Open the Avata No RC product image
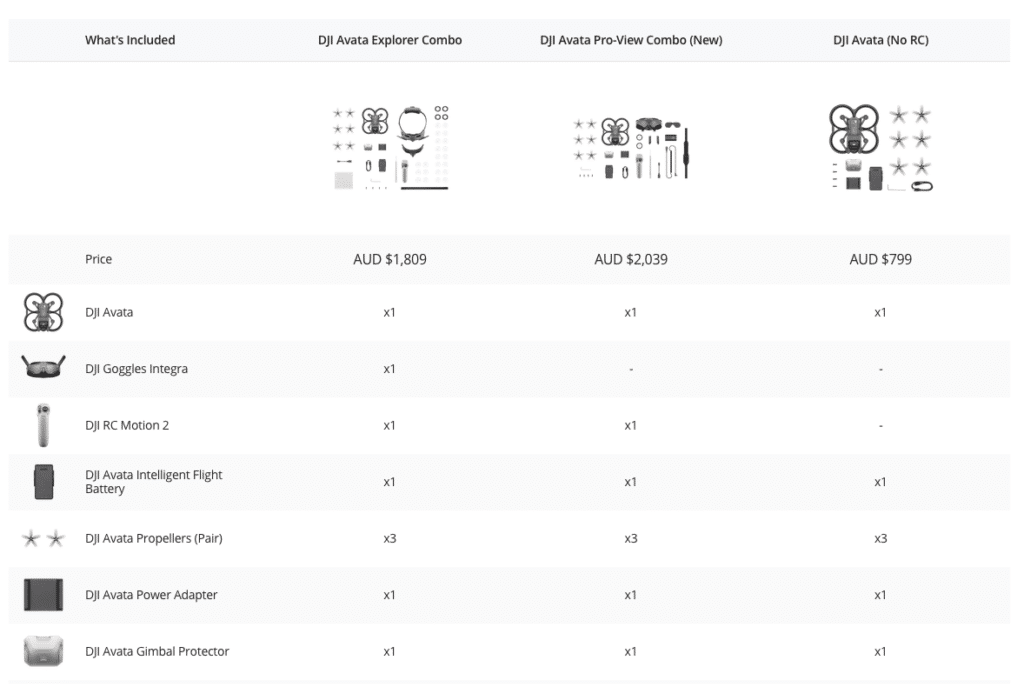 pos(880,147)
